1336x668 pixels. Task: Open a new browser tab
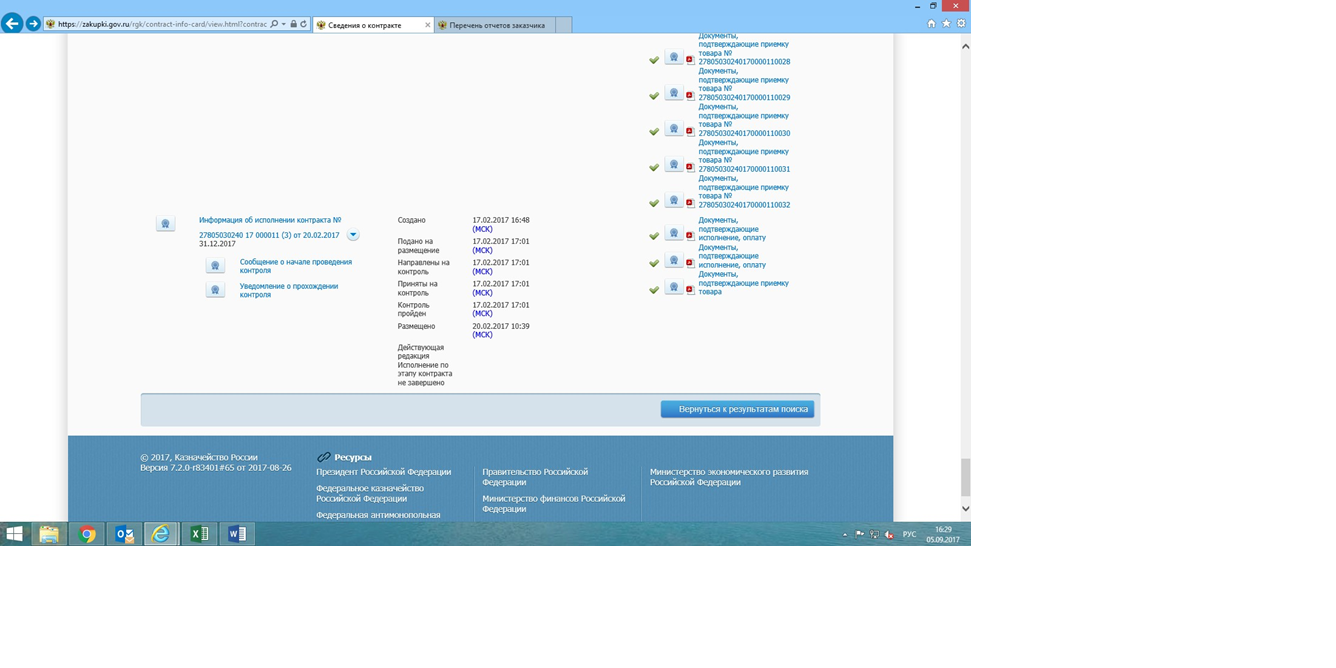563,25
